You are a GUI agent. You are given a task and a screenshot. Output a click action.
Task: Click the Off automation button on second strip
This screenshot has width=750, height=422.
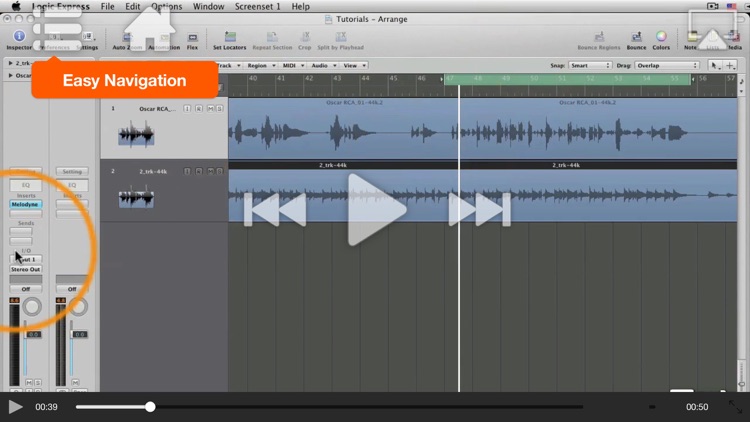(x=72, y=289)
